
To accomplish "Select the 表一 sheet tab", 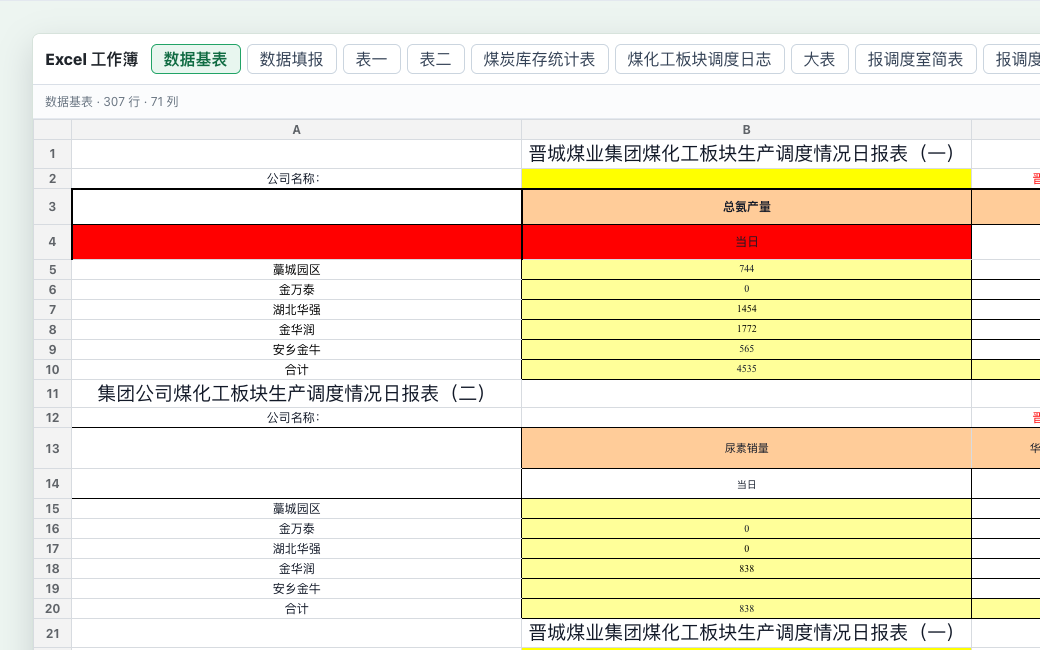I will point(371,59).
